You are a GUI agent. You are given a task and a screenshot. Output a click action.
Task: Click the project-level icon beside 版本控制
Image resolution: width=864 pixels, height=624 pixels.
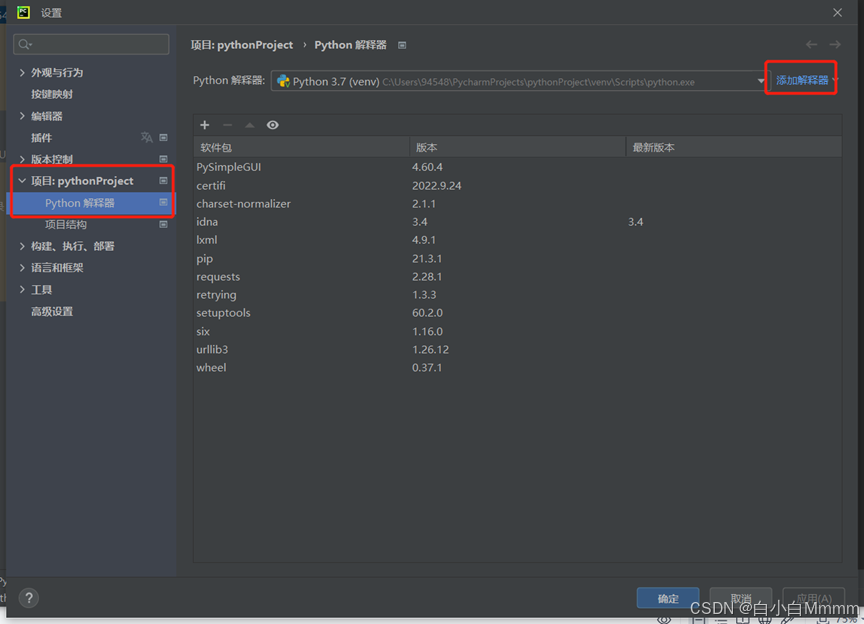tap(164, 159)
